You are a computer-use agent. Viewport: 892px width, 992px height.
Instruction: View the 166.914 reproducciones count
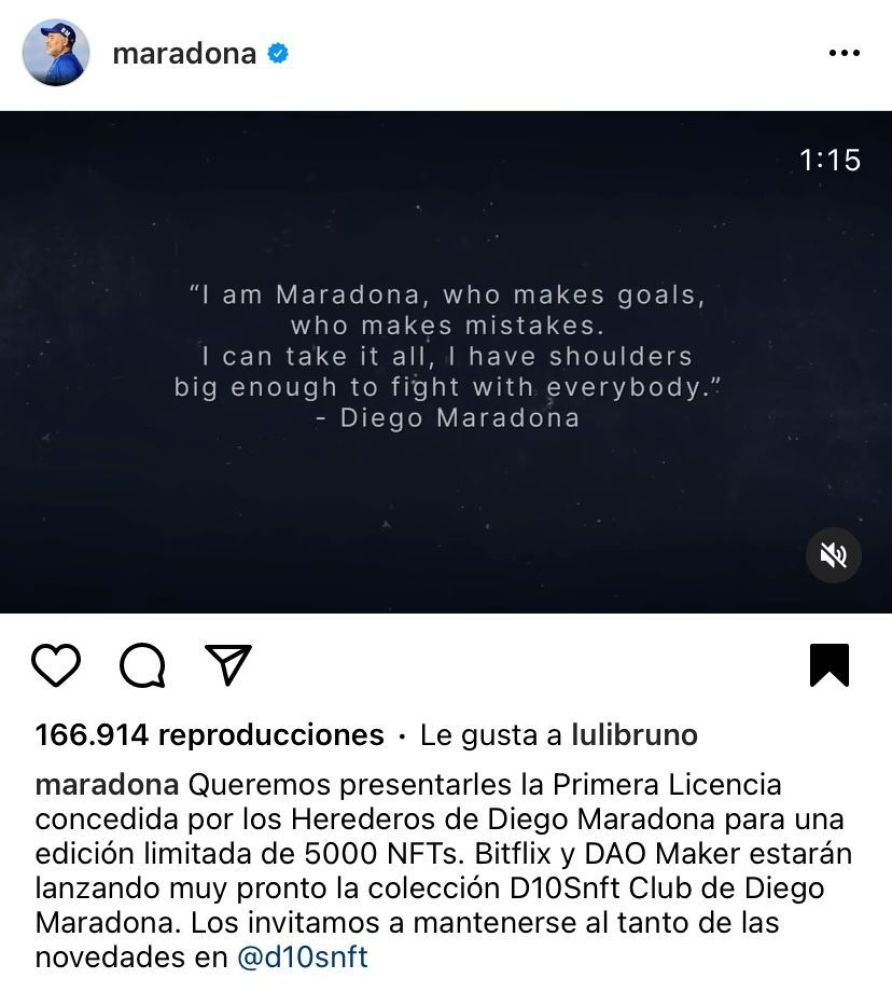[x=209, y=735]
